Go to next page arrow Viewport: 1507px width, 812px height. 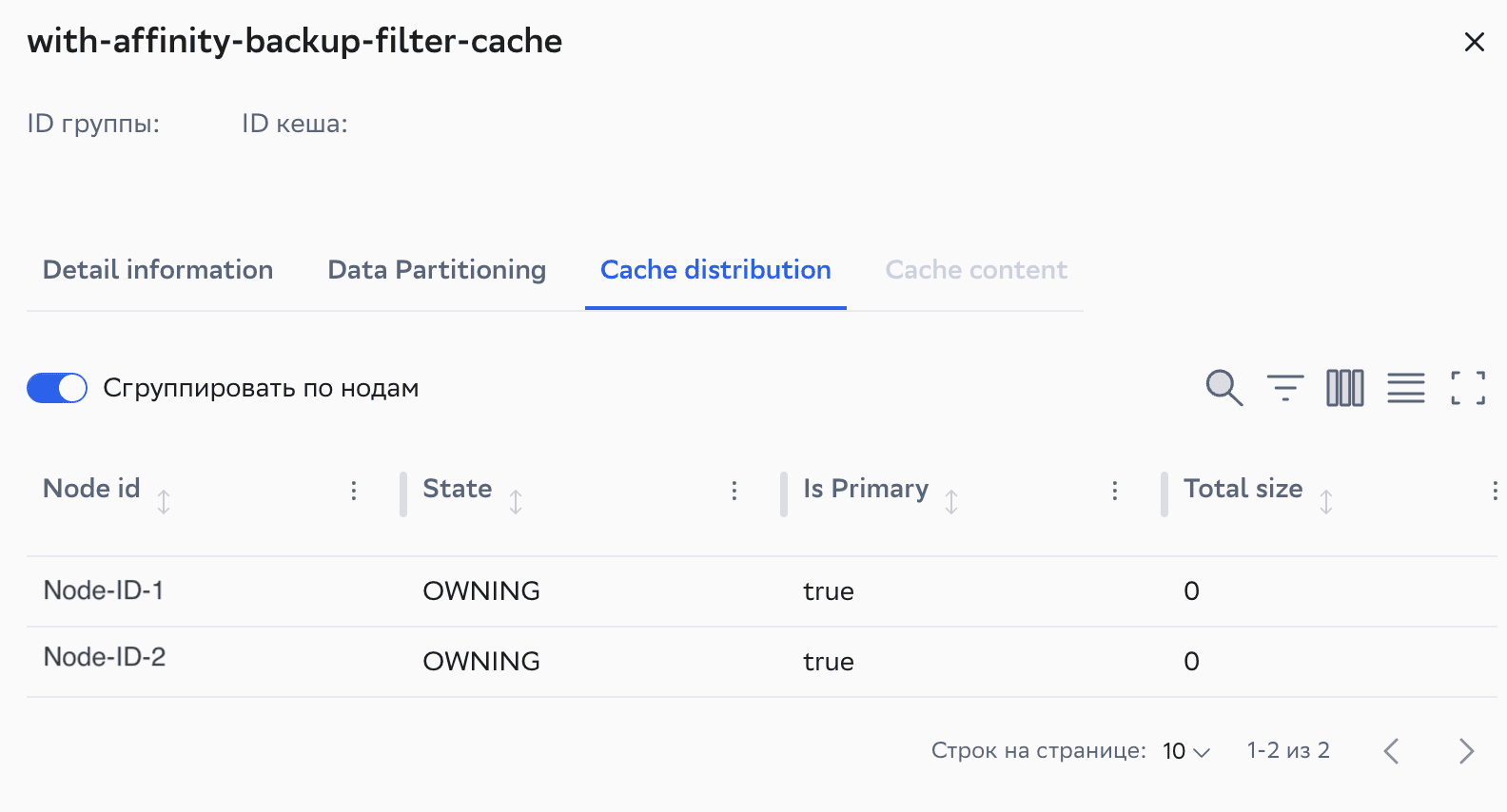(x=1466, y=751)
